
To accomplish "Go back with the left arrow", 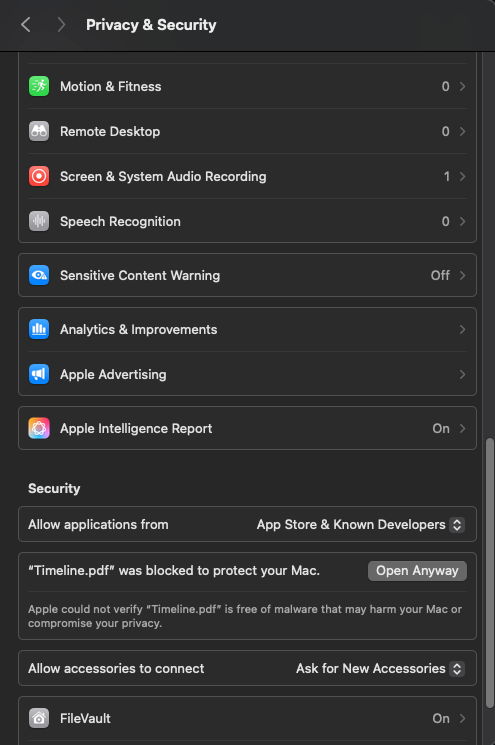I will pyautogui.click(x=26, y=25).
